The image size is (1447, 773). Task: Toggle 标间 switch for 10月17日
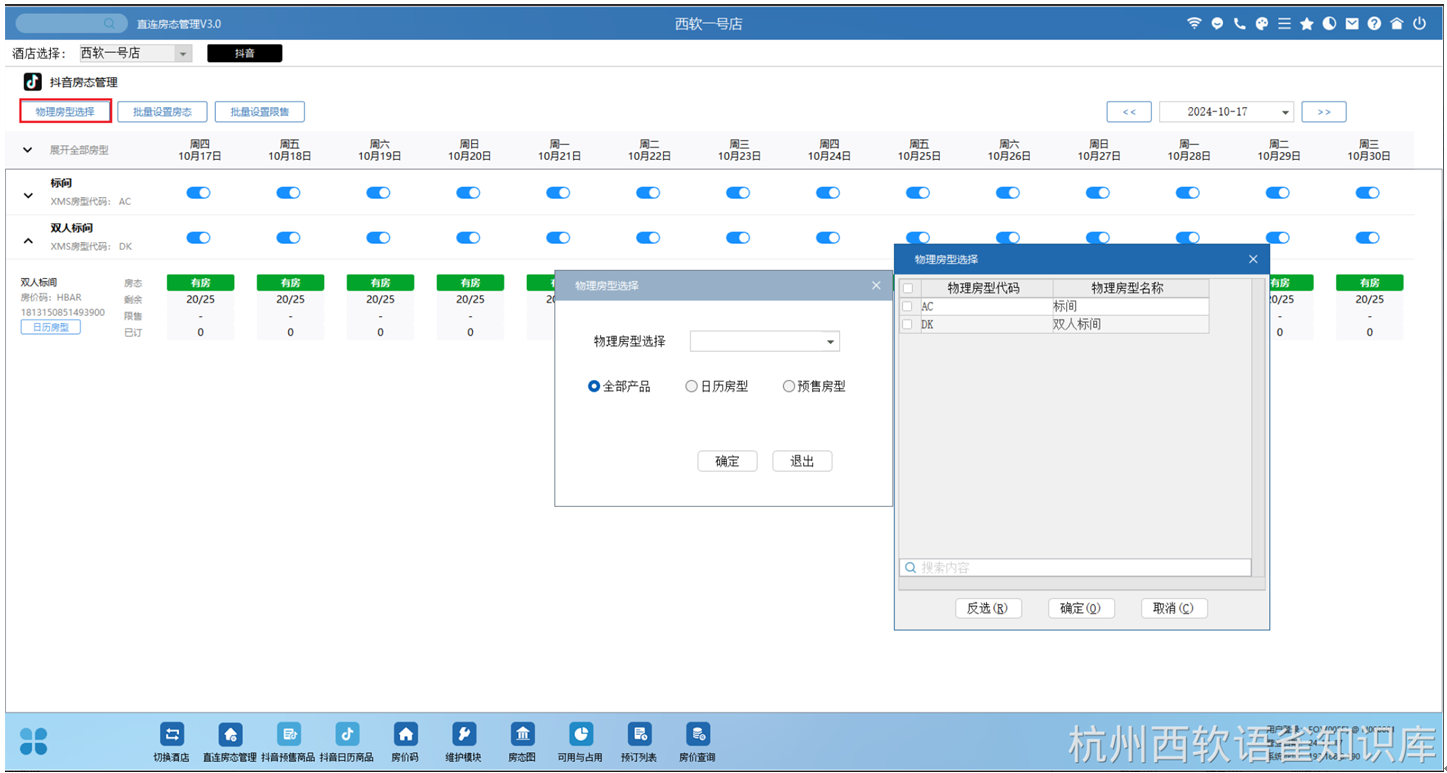coord(198,193)
